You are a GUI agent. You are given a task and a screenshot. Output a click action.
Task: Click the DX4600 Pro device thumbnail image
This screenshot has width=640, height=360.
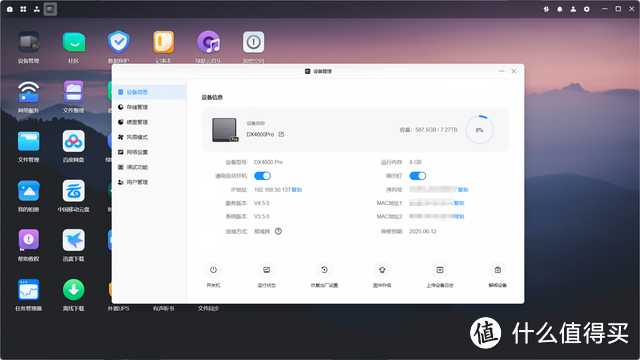[x=225, y=130]
